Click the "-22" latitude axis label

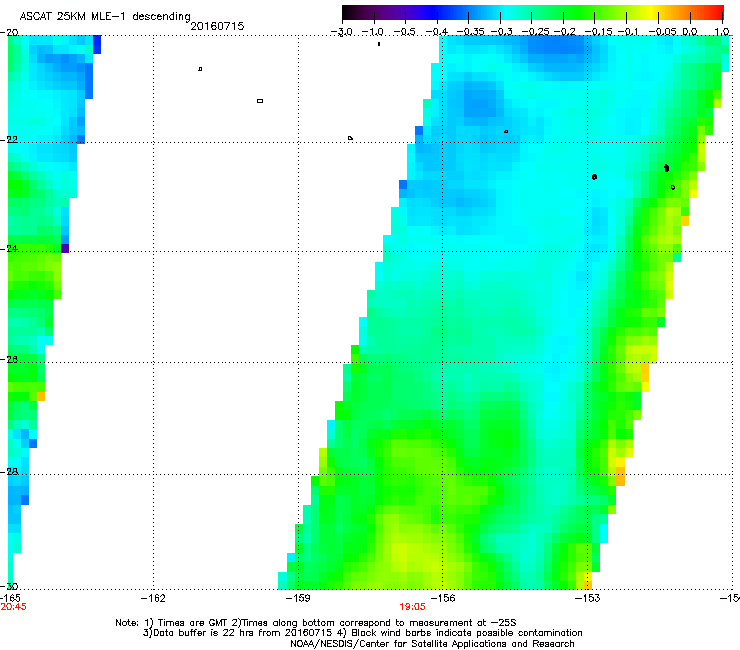click(9, 140)
